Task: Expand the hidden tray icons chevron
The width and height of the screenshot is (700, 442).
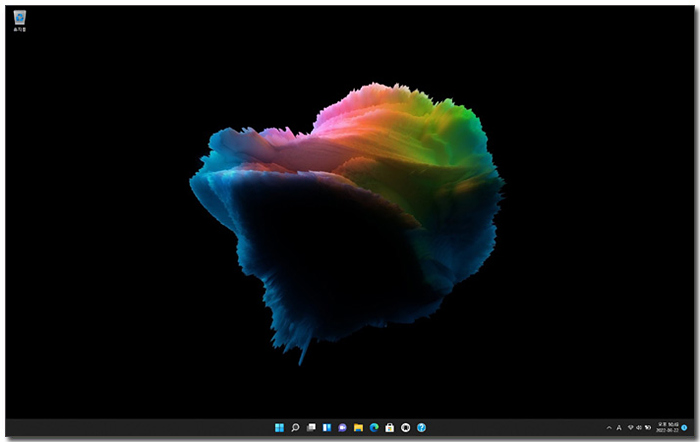Action: [x=609, y=427]
